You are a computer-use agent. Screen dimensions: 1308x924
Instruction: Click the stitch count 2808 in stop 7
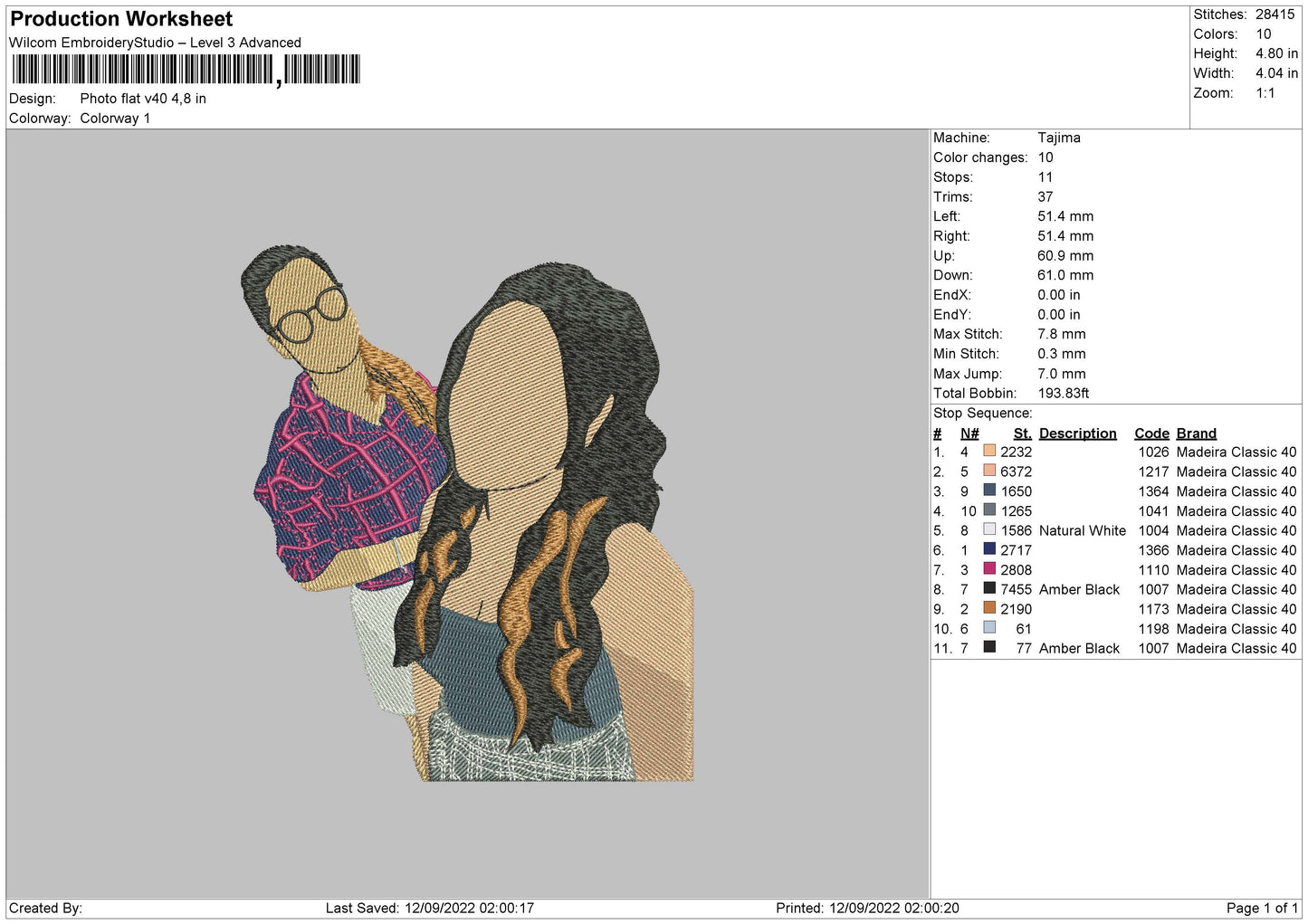[1016, 570]
